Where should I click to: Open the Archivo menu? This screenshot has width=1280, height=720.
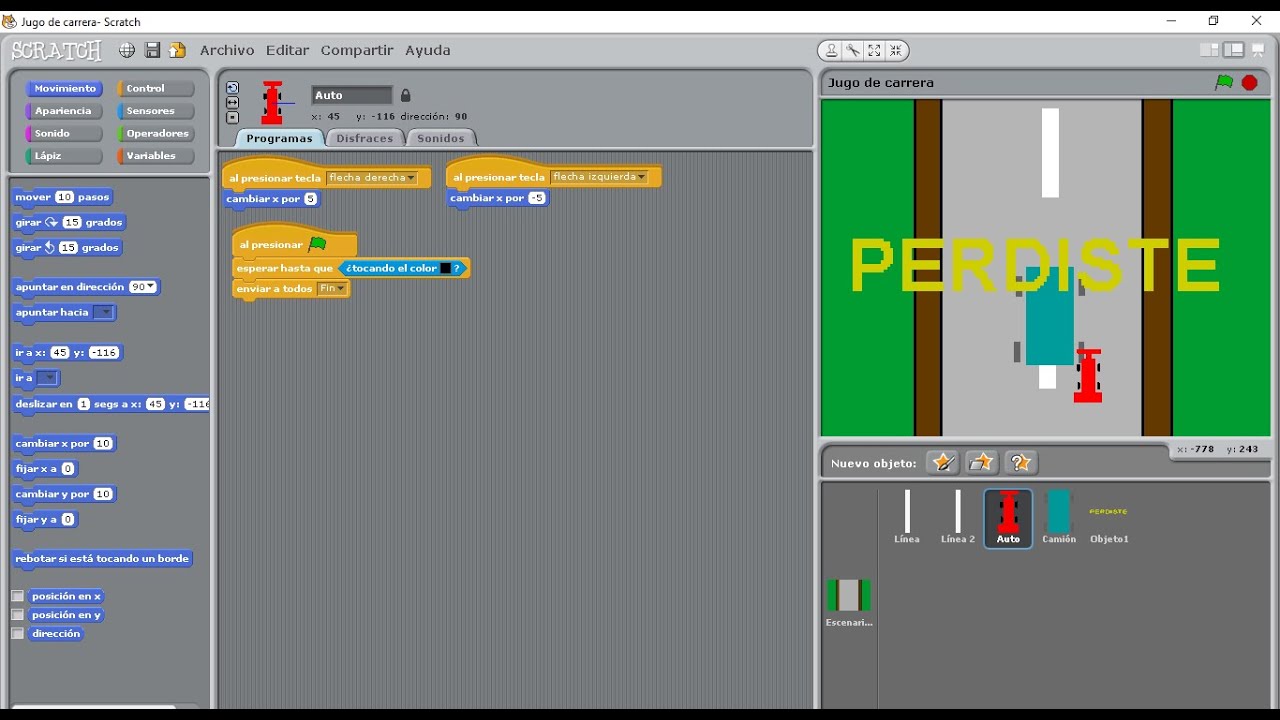coord(227,50)
